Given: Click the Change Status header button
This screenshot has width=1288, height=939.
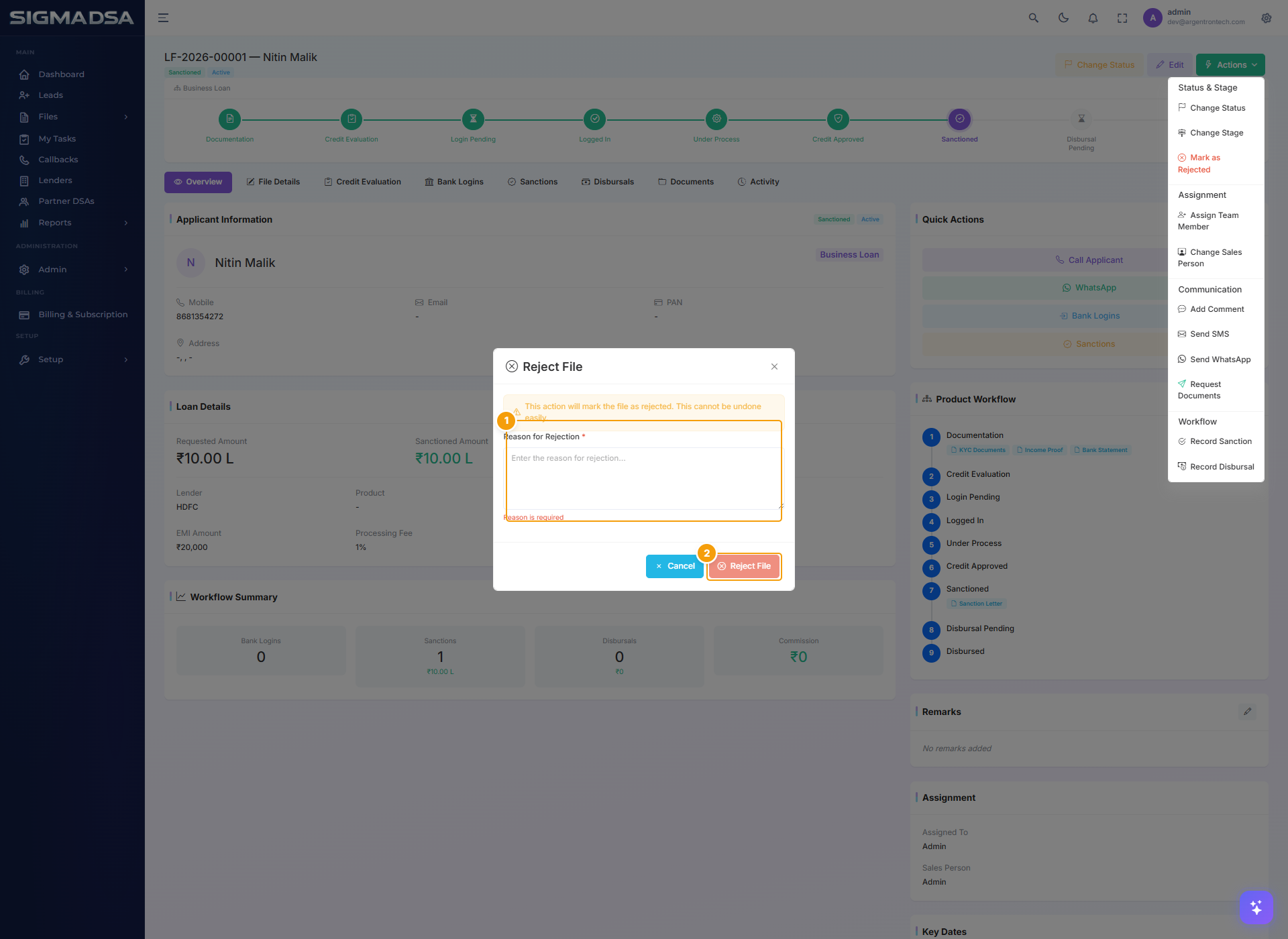Looking at the screenshot, I should point(1099,65).
